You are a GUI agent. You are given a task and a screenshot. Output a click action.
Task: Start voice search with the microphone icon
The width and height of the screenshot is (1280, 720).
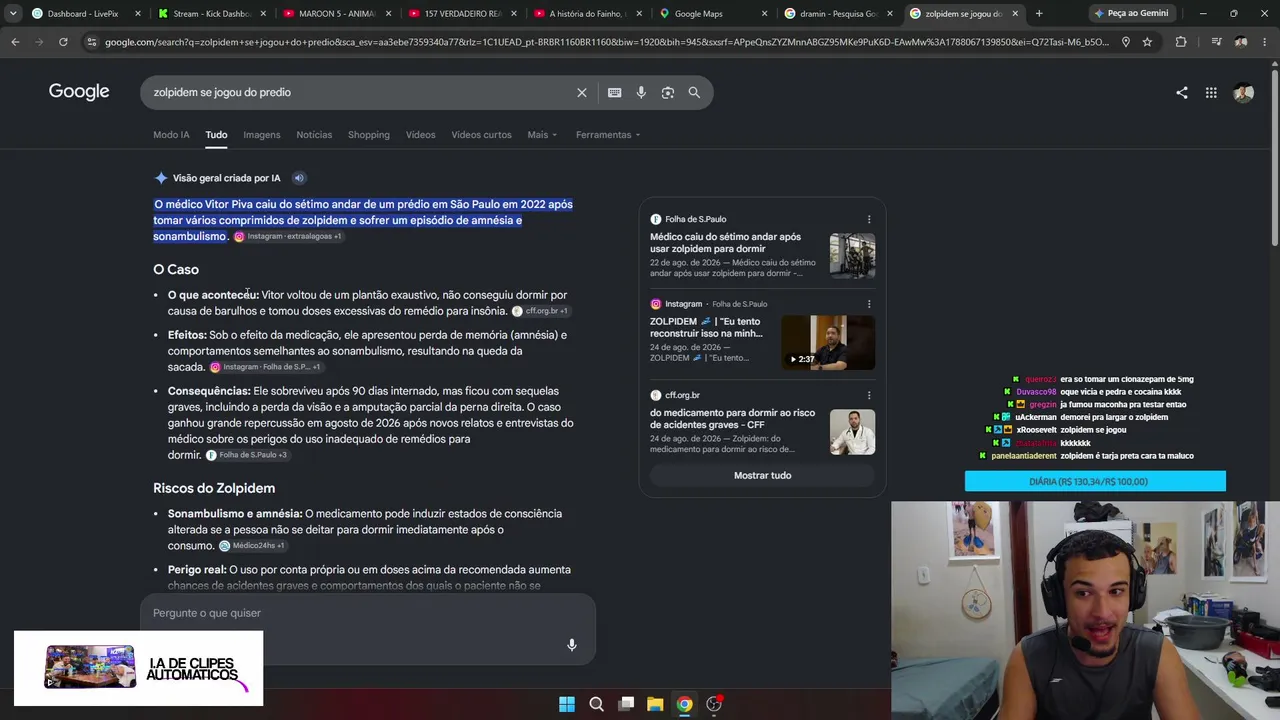(x=641, y=92)
